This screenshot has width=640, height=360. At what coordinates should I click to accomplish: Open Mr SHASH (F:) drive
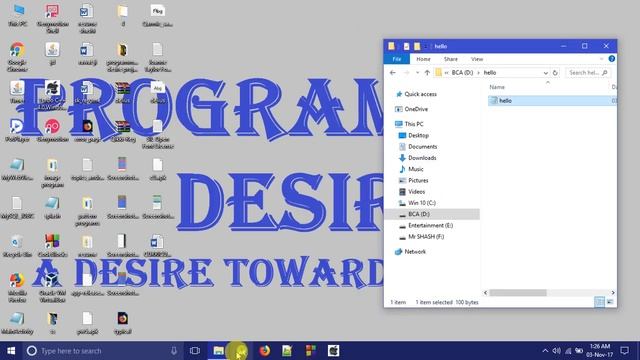point(426,237)
